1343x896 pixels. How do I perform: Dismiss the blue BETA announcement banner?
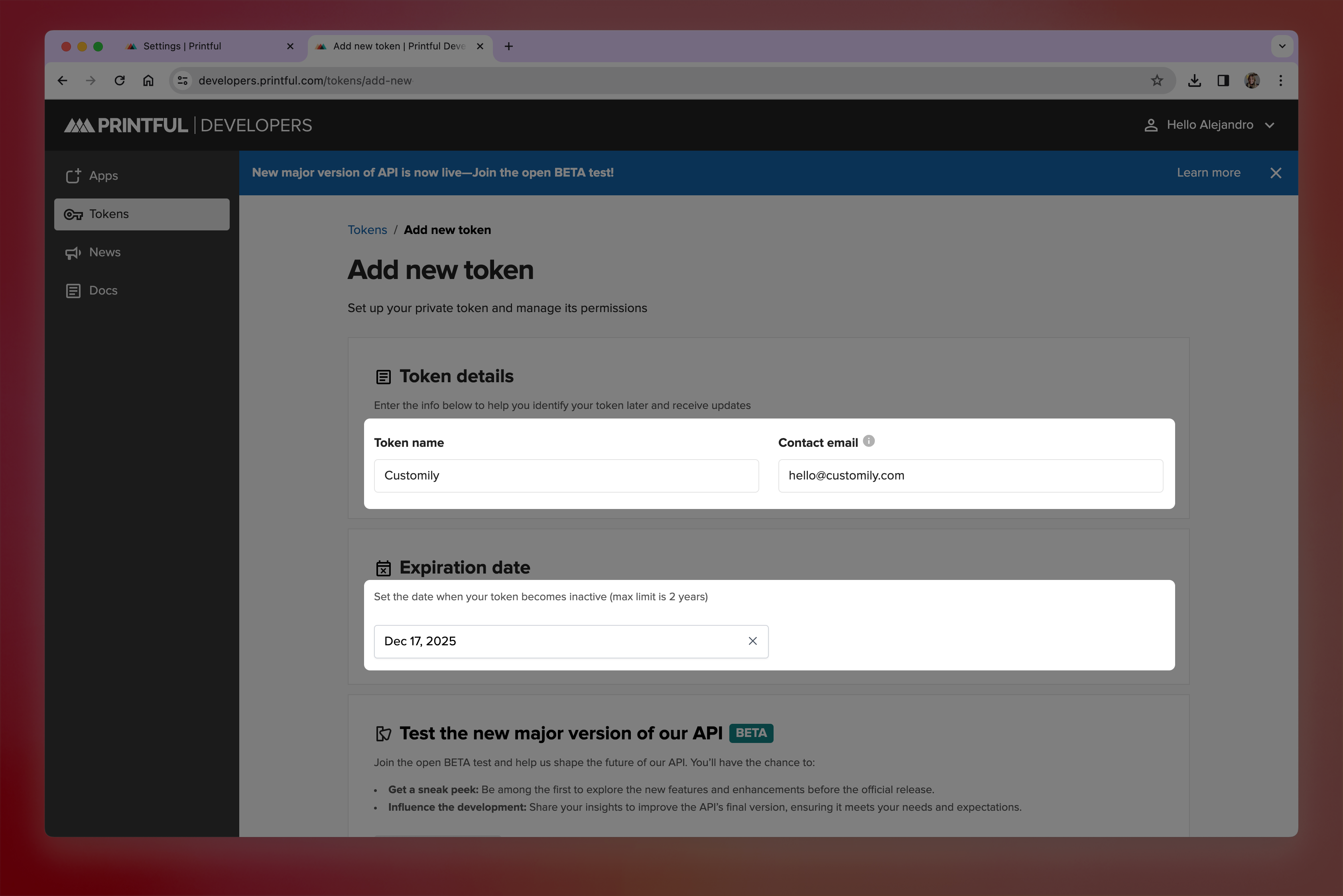pos(1276,173)
